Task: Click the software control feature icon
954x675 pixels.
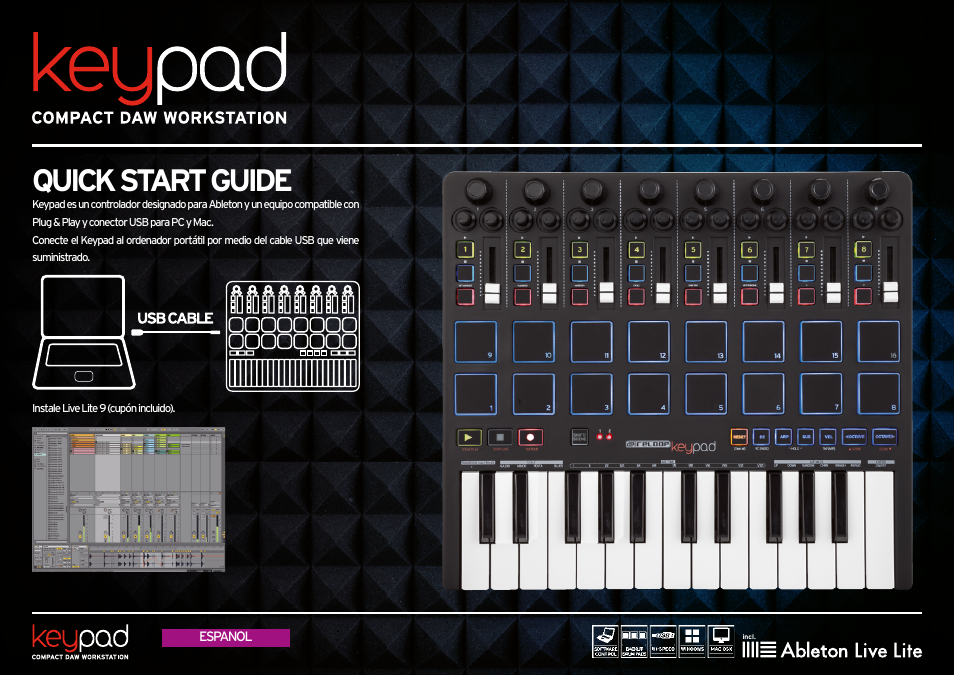Action: coord(605,642)
